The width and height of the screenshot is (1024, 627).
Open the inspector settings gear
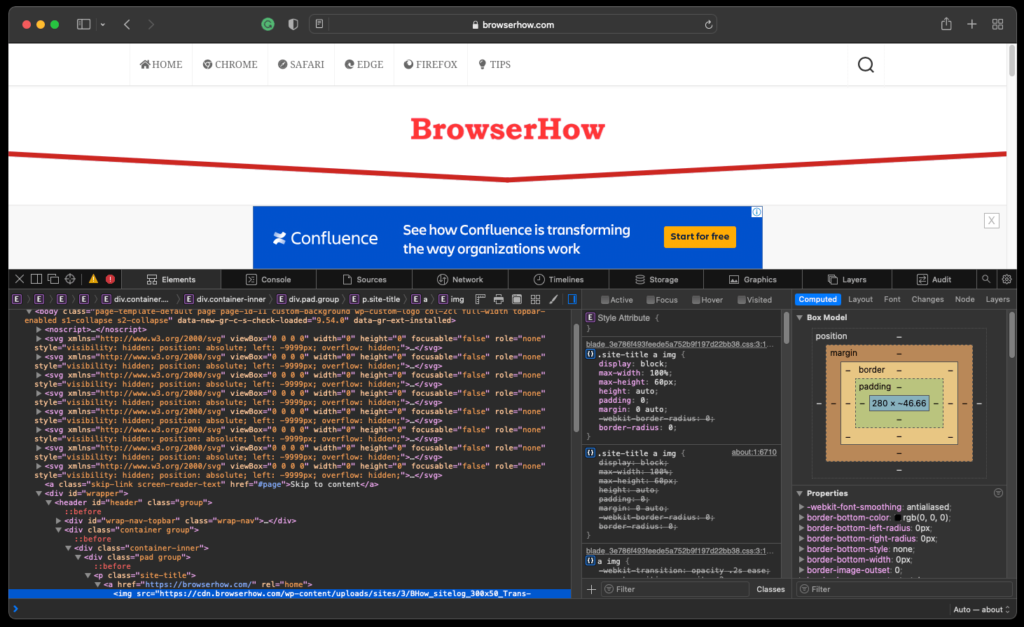pyautogui.click(x=1006, y=279)
